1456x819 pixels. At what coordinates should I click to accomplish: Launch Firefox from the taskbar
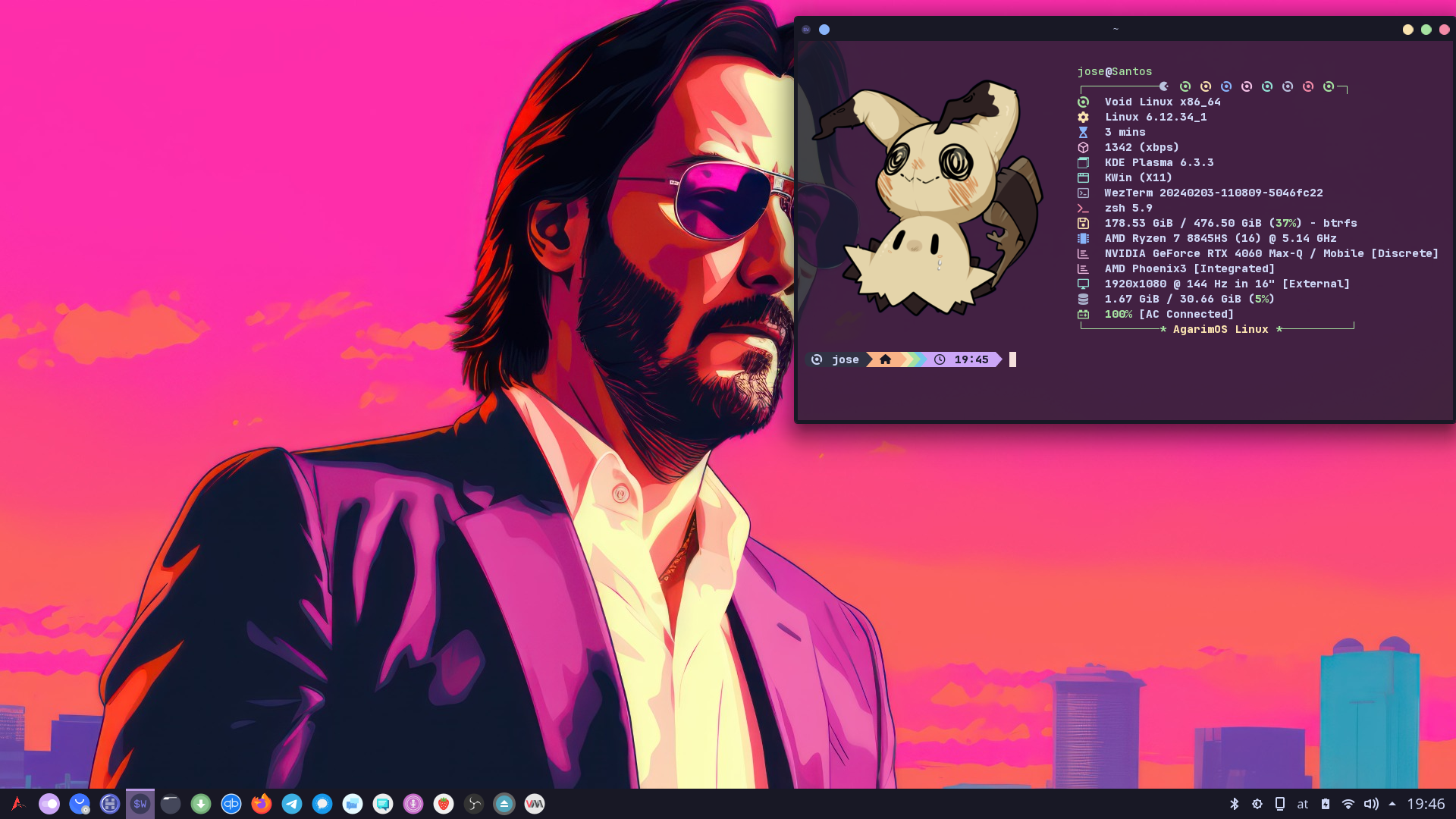coord(262,804)
